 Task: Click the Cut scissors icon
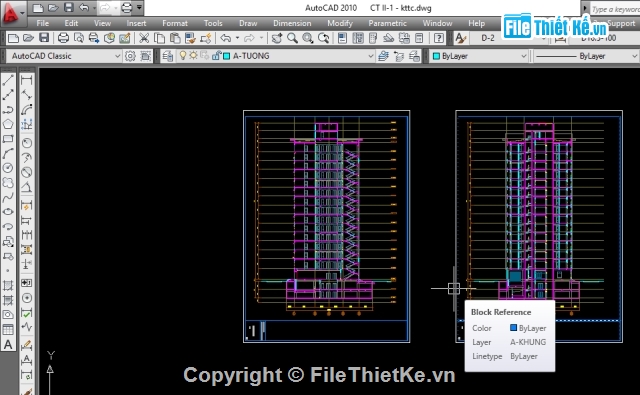(x=144, y=38)
